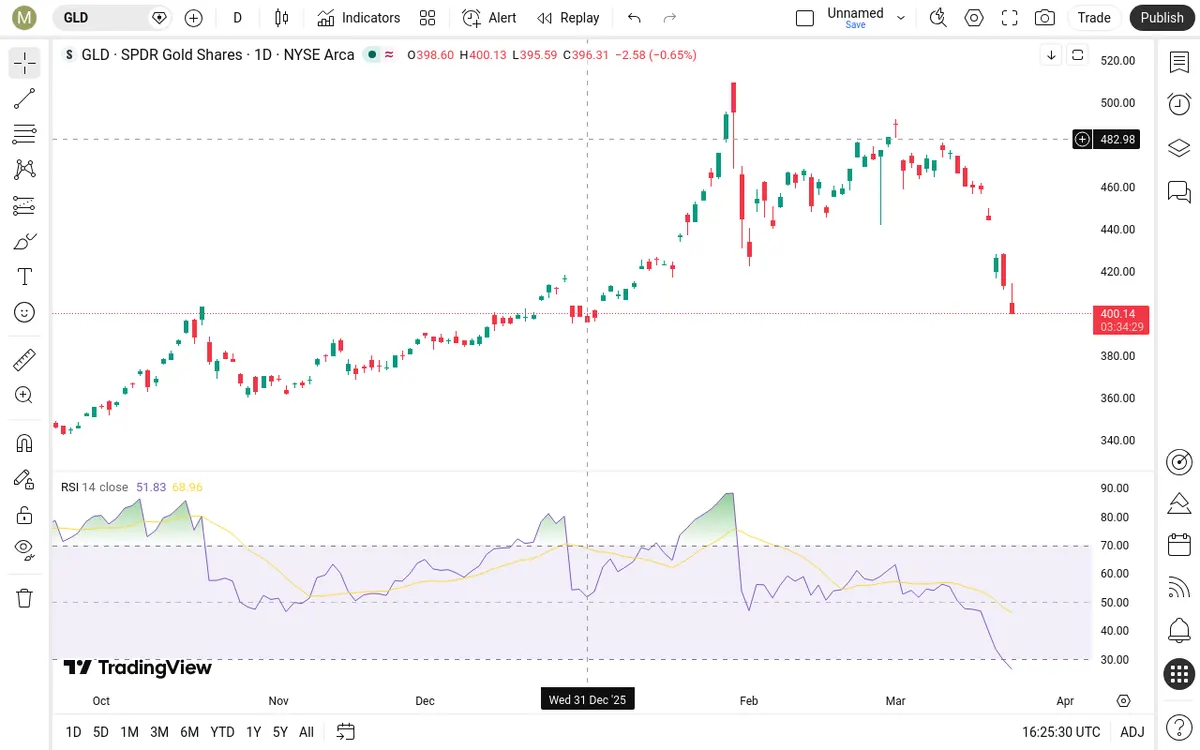Collapse the pane with the down arrow
The width and height of the screenshot is (1200, 750).
point(1051,55)
